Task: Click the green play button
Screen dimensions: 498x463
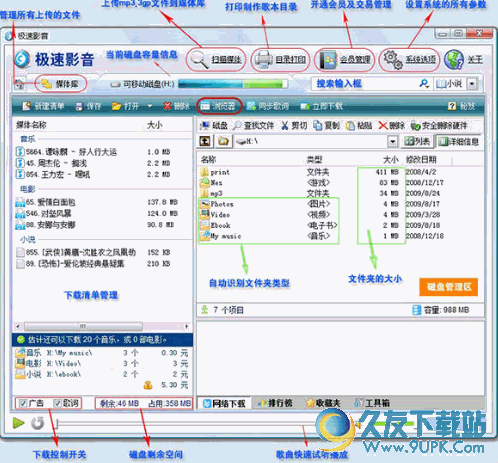Action: (x=18, y=423)
